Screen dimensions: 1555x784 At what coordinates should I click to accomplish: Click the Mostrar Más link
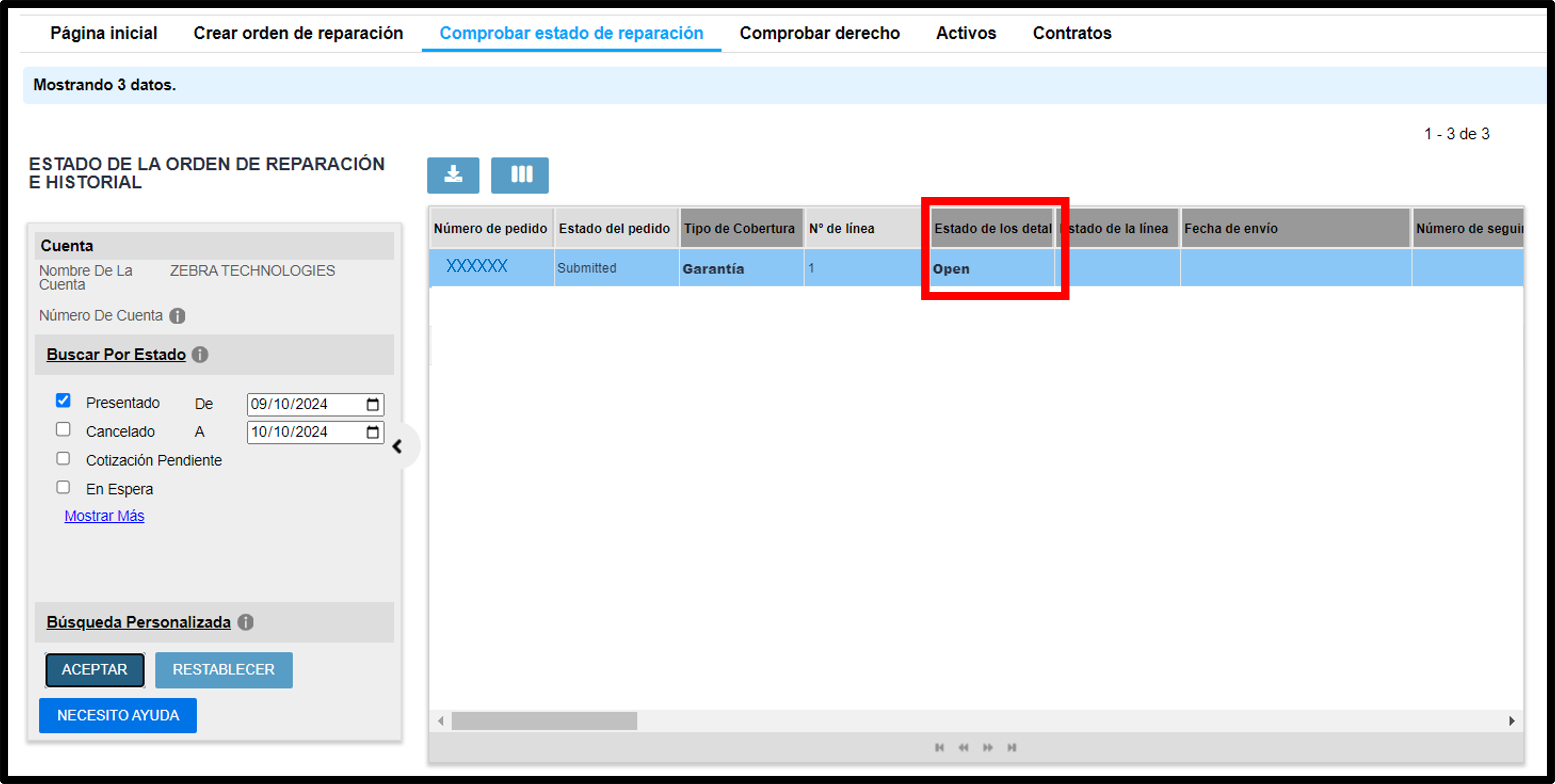pyautogui.click(x=104, y=516)
